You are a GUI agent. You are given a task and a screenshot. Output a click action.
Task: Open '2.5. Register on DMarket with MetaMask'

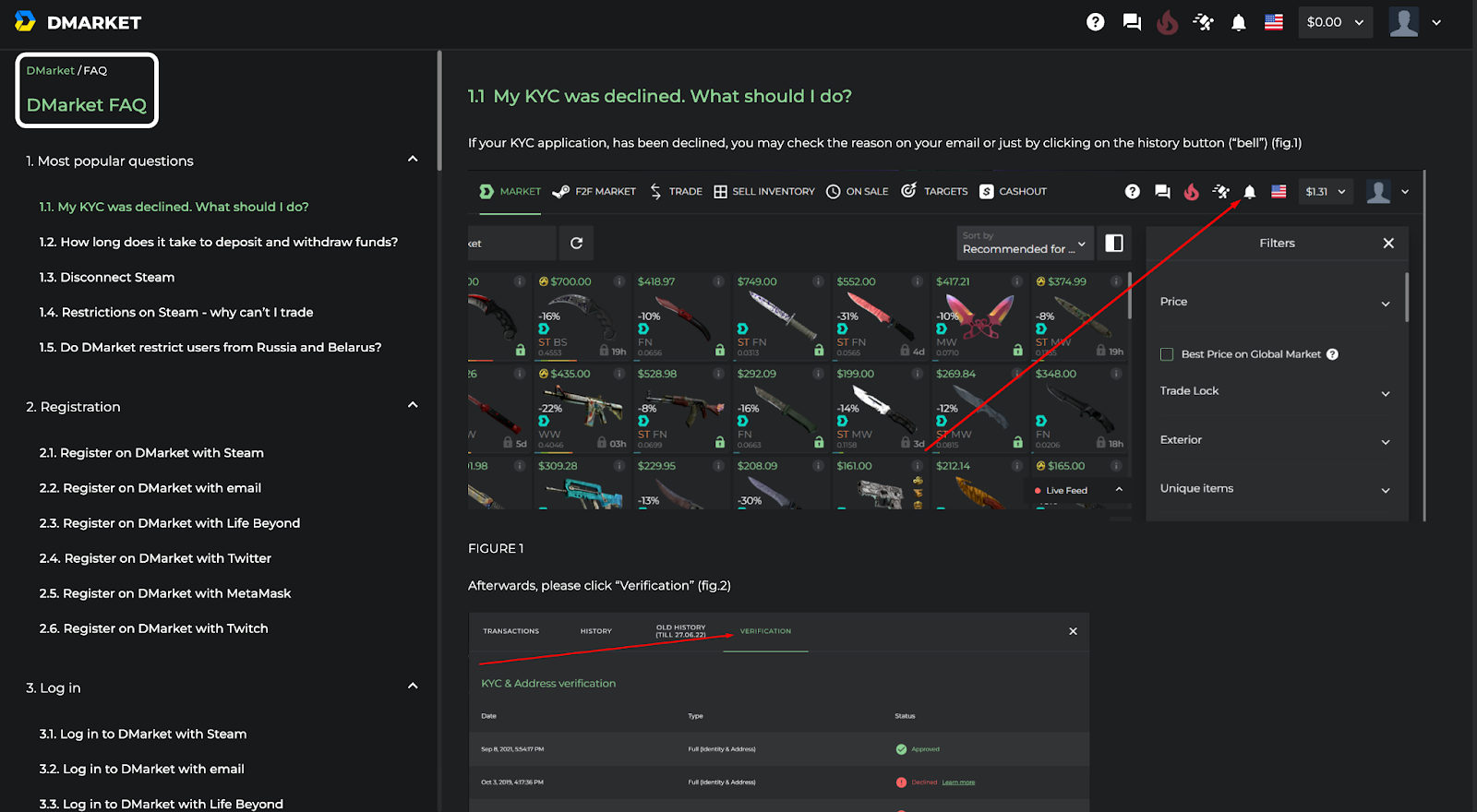coord(165,592)
